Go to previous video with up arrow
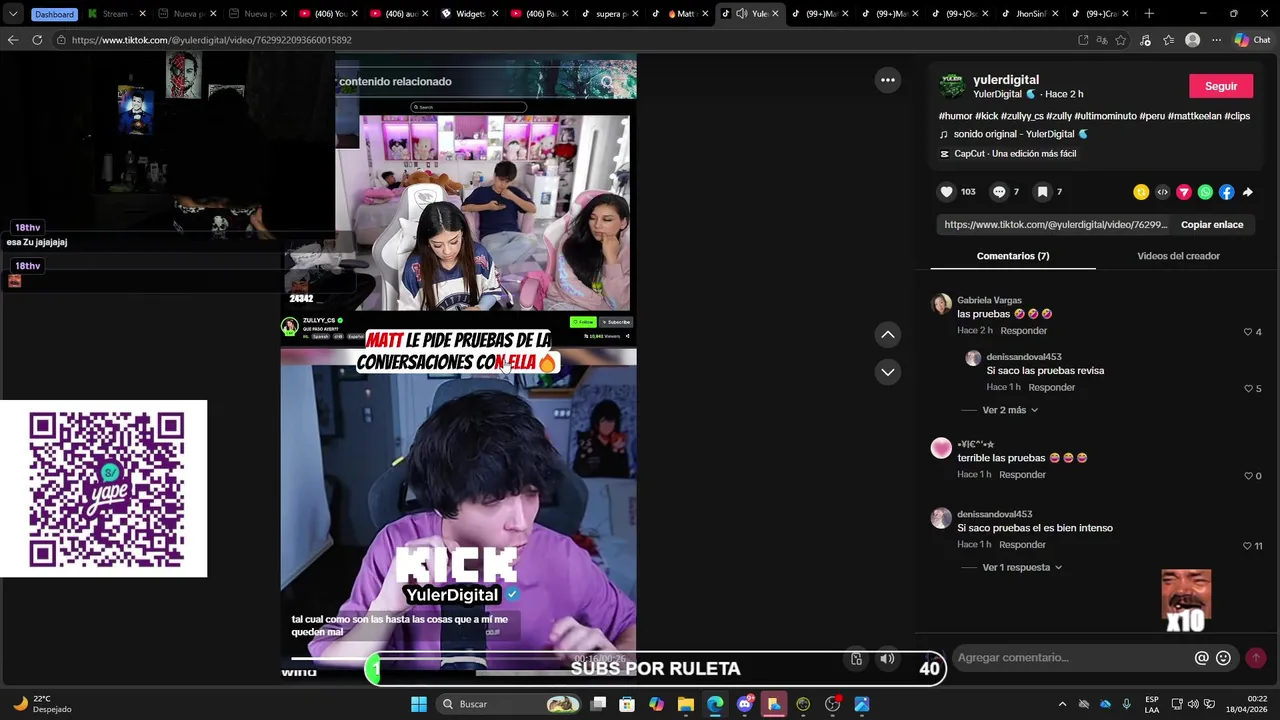Viewport: 1280px width, 720px height. click(888, 335)
